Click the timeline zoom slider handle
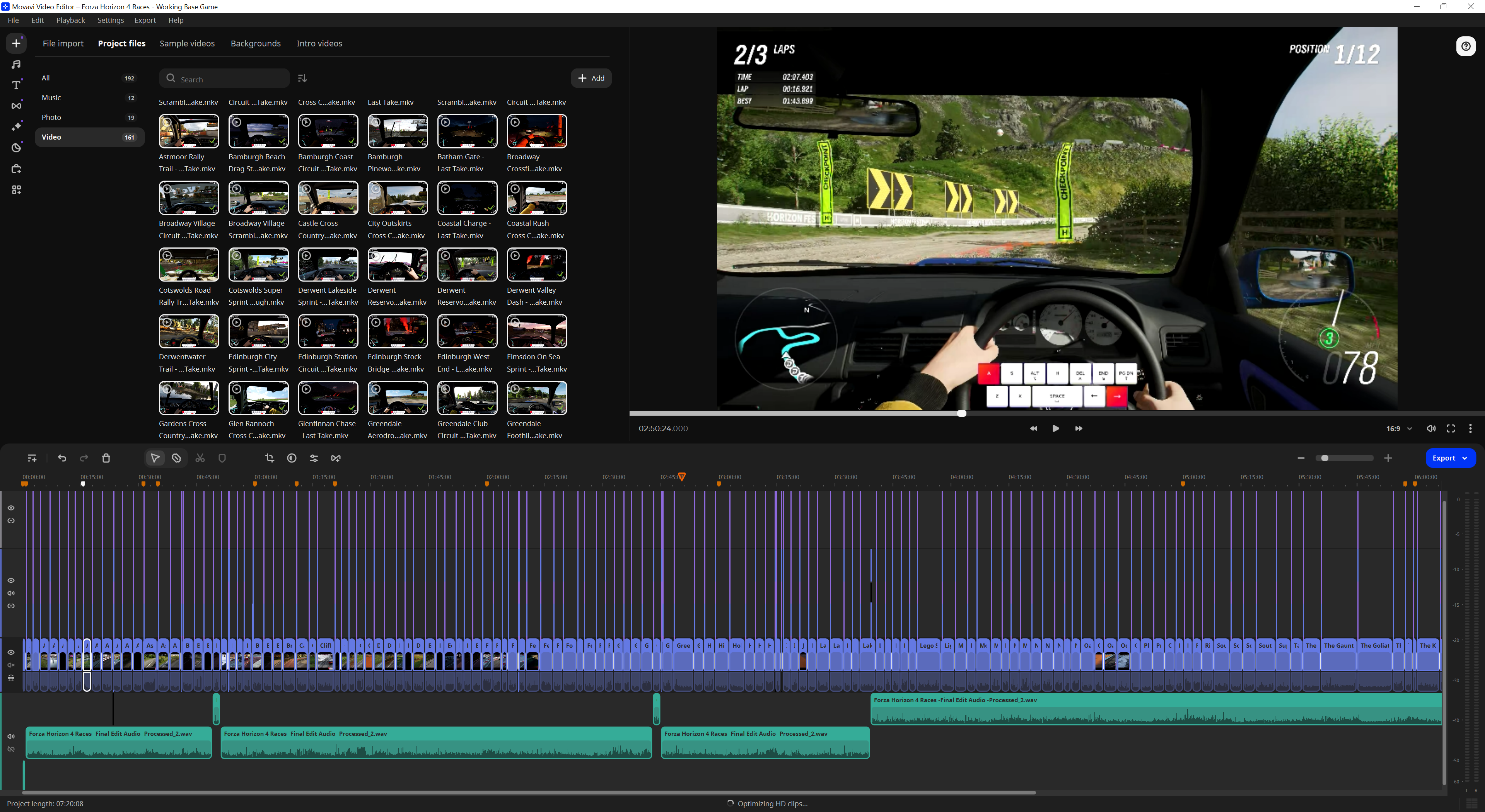This screenshot has height=812, width=1485. pos(1325,458)
